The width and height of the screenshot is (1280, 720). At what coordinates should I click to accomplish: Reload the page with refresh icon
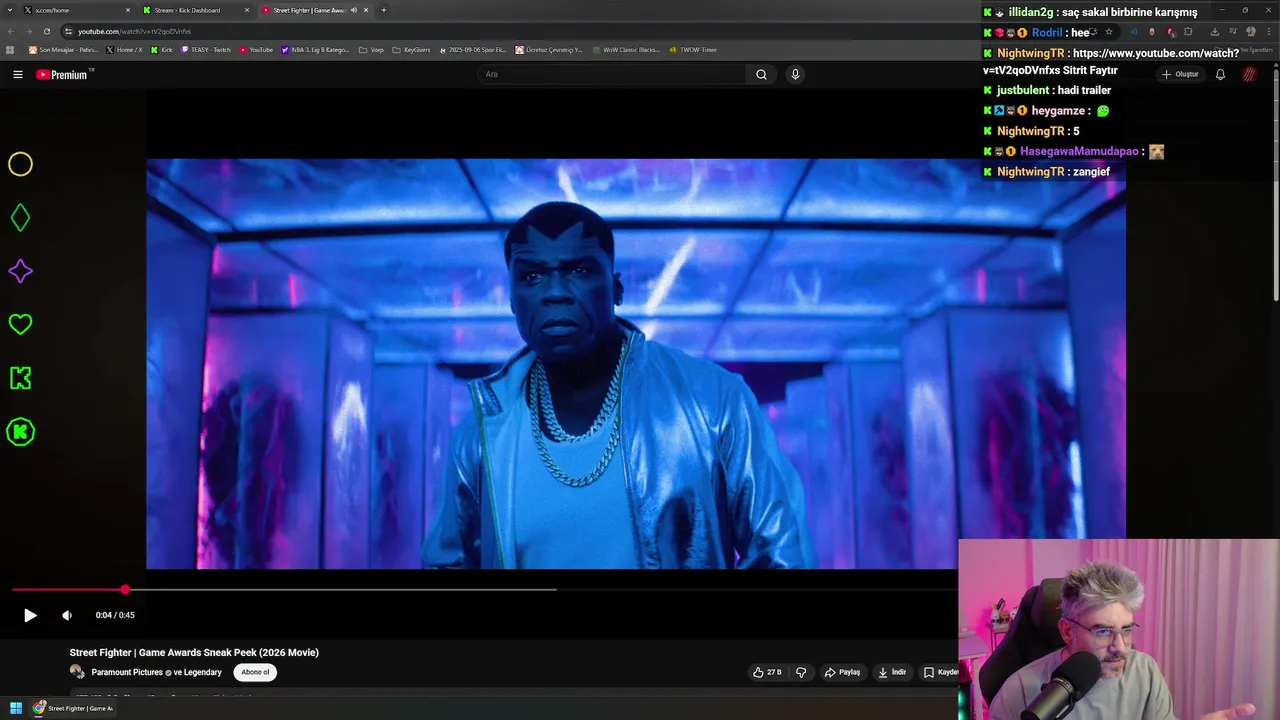click(x=47, y=31)
